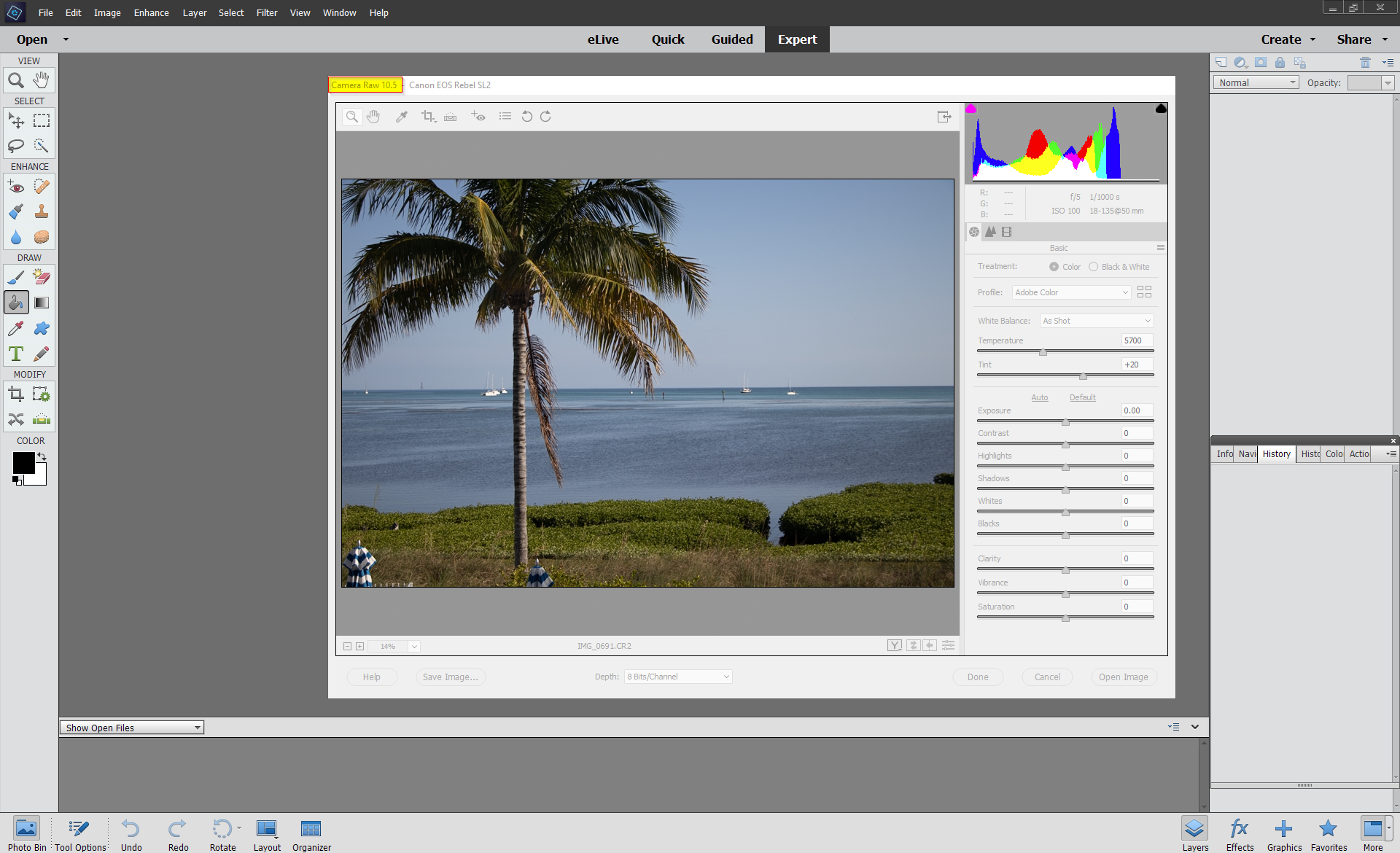Click the Save Image button

pos(450,677)
